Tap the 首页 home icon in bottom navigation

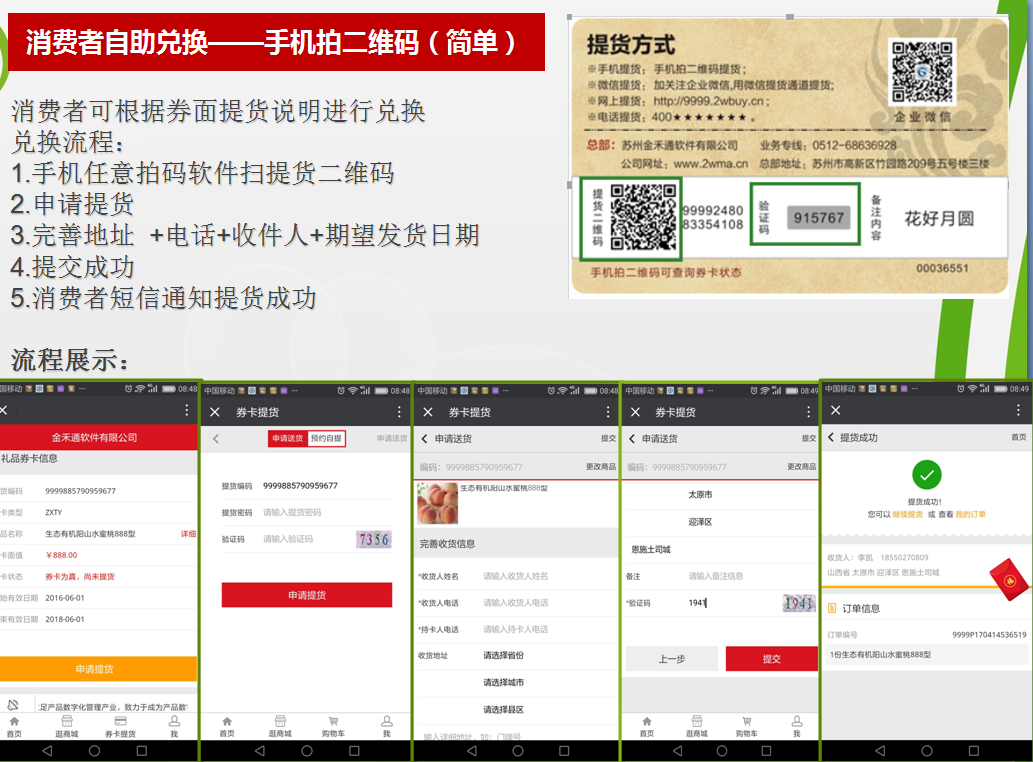click(x=14, y=722)
